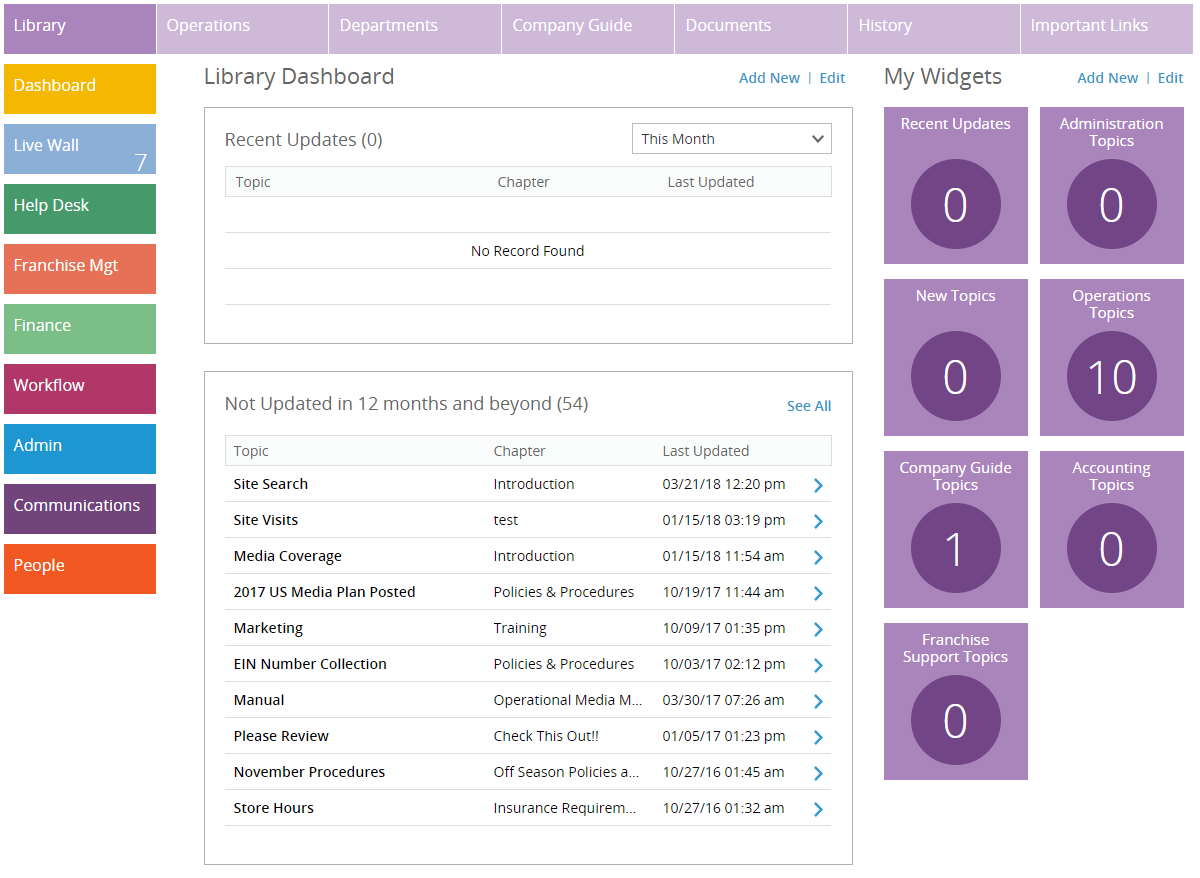Click the Please Review topic
The image size is (1200, 878).
pos(281,736)
